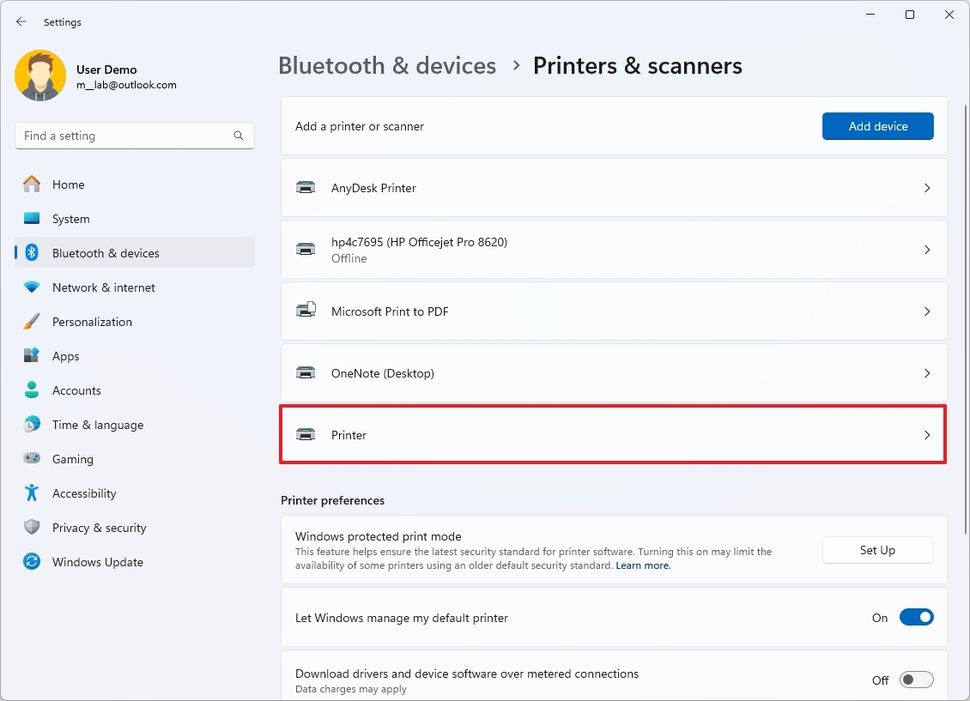970x701 pixels.
Task: Select the Personalization brush icon
Action: pos(35,321)
